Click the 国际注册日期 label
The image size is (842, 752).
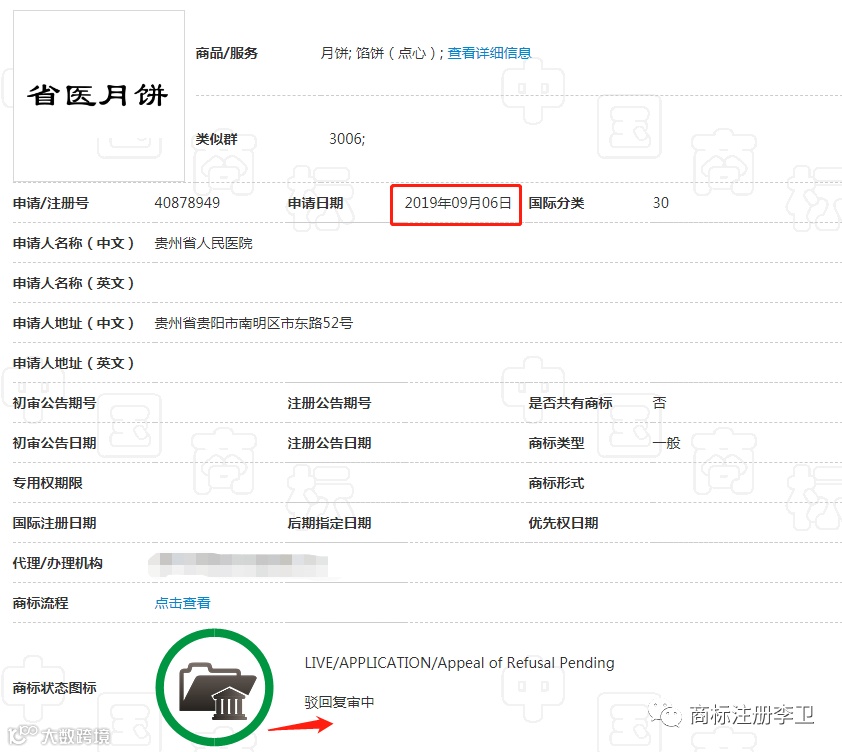[55, 523]
